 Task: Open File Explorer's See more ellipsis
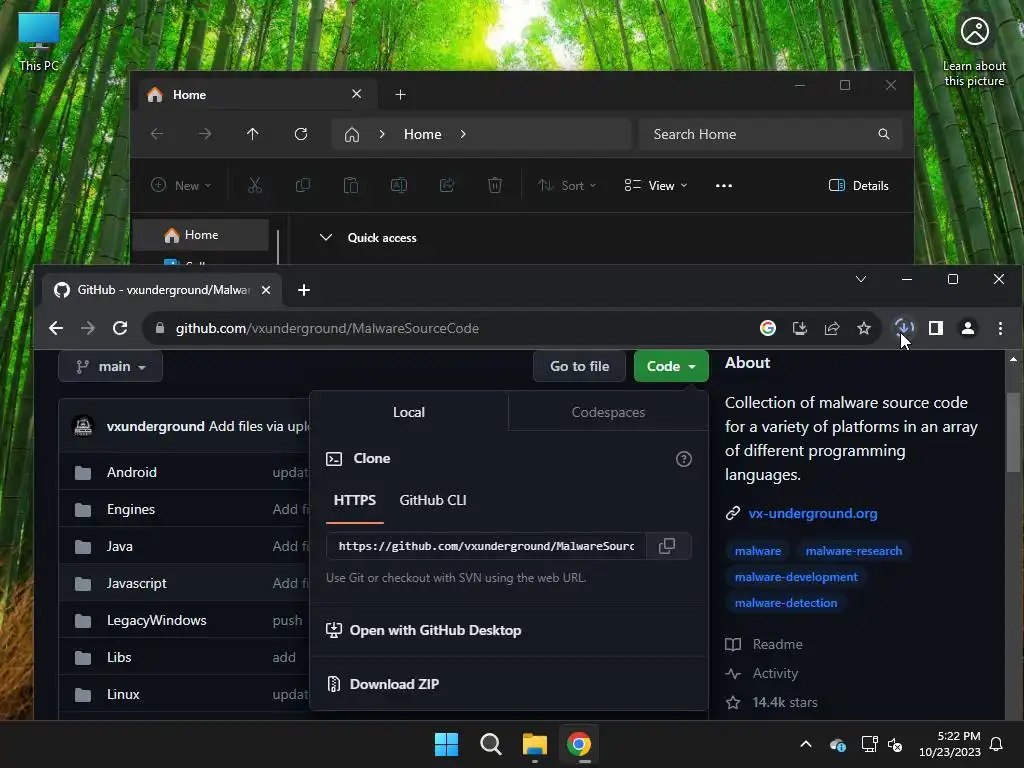point(724,185)
